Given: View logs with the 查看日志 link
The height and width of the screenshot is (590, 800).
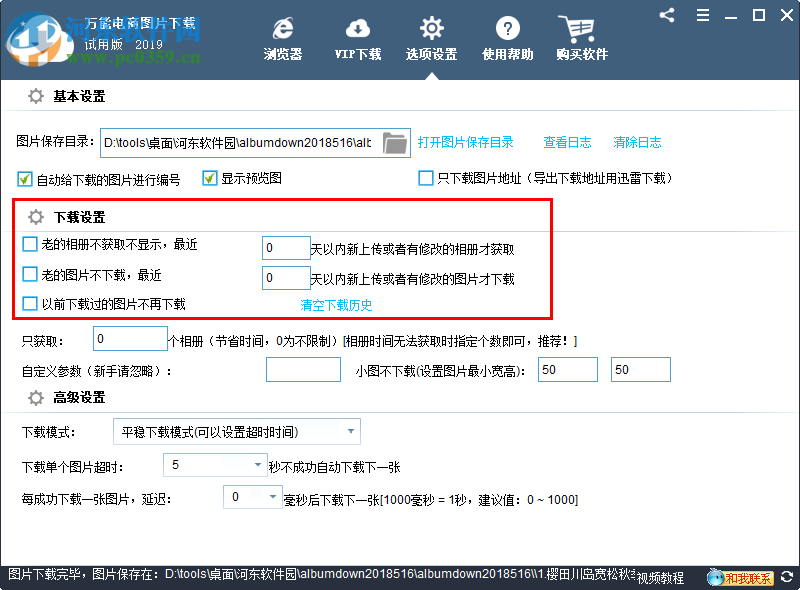Looking at the screenshot, I should tap(567, 142).
